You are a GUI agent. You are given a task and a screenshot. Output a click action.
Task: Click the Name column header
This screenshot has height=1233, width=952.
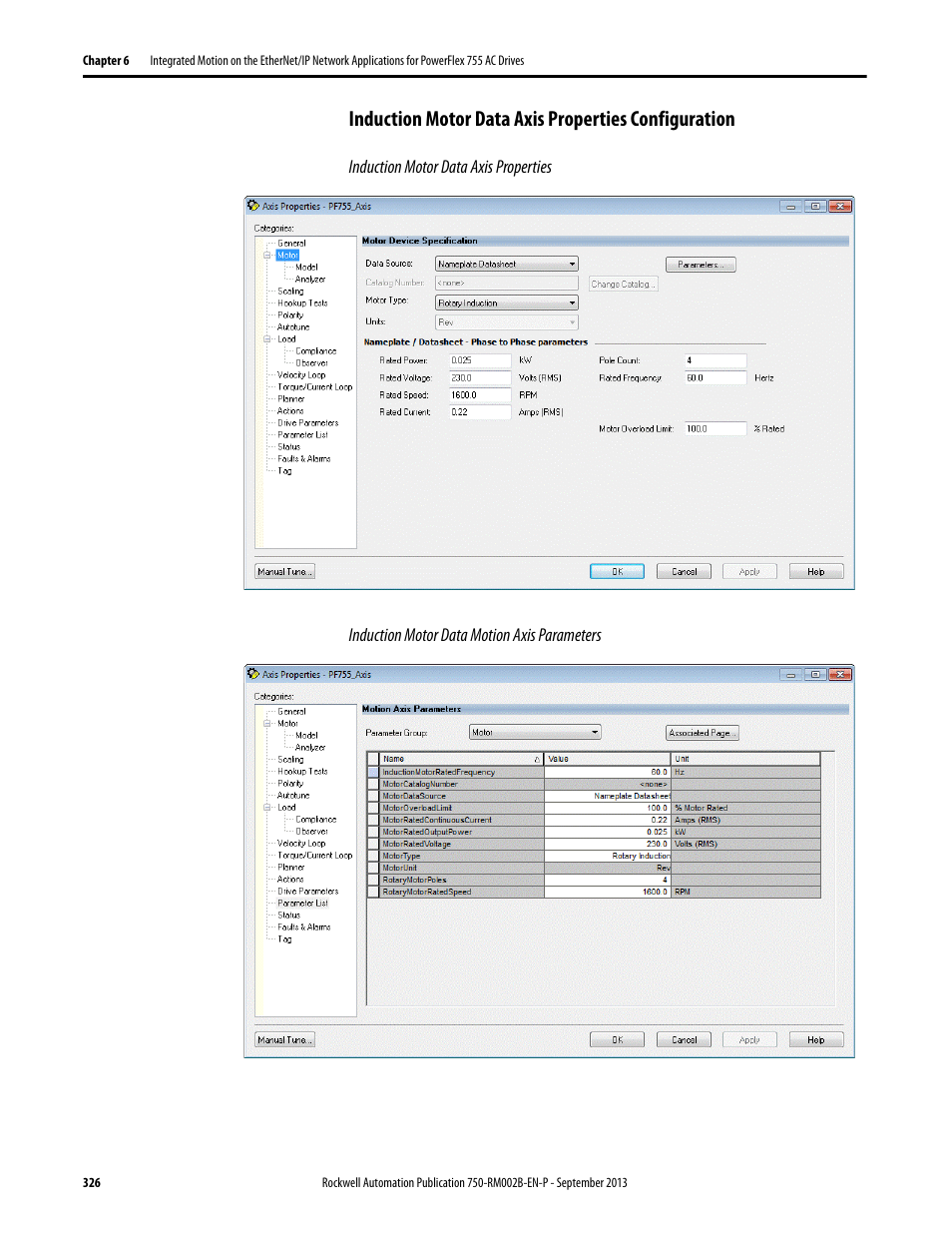tap(461, 759)
